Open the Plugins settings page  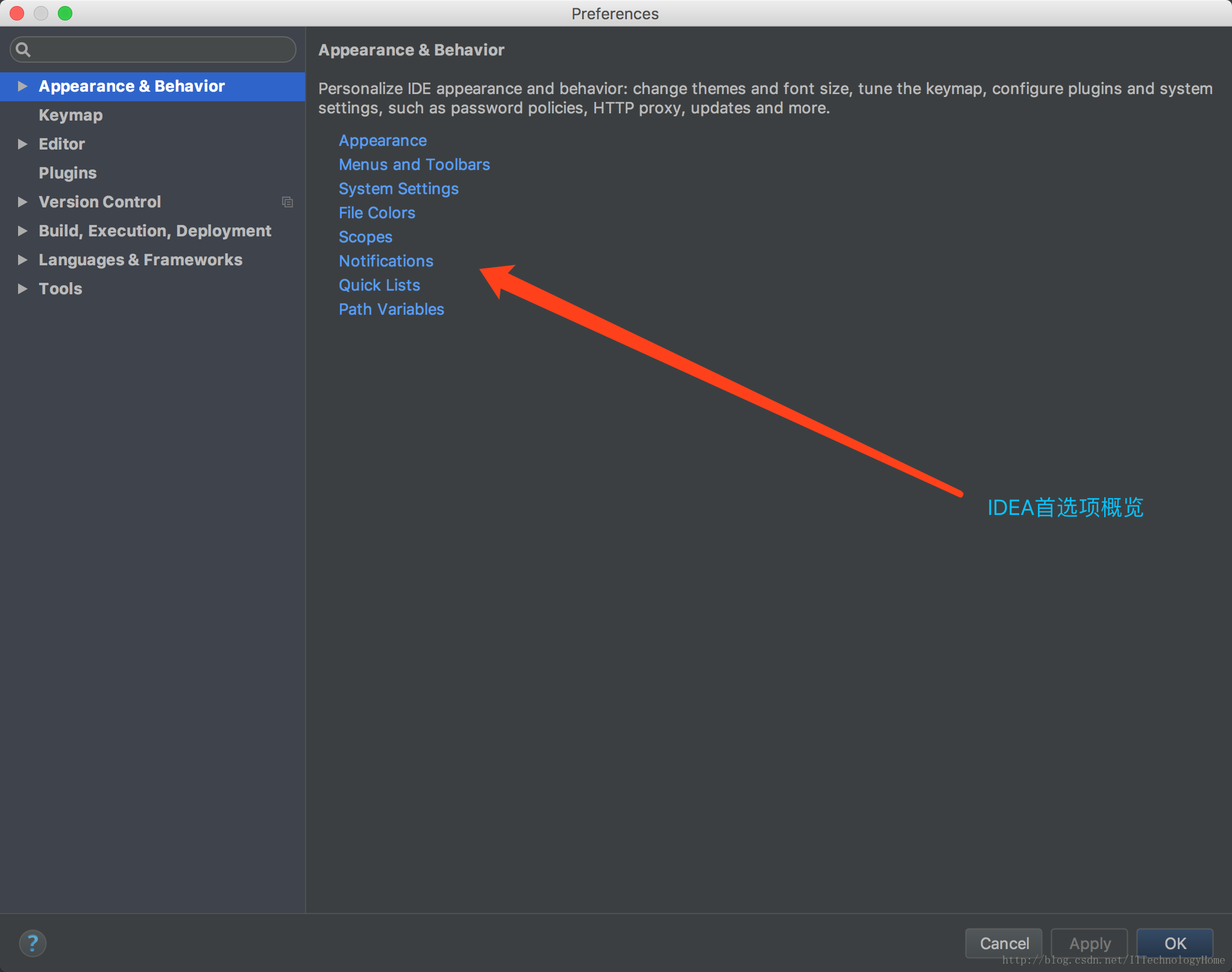(152, 173)
